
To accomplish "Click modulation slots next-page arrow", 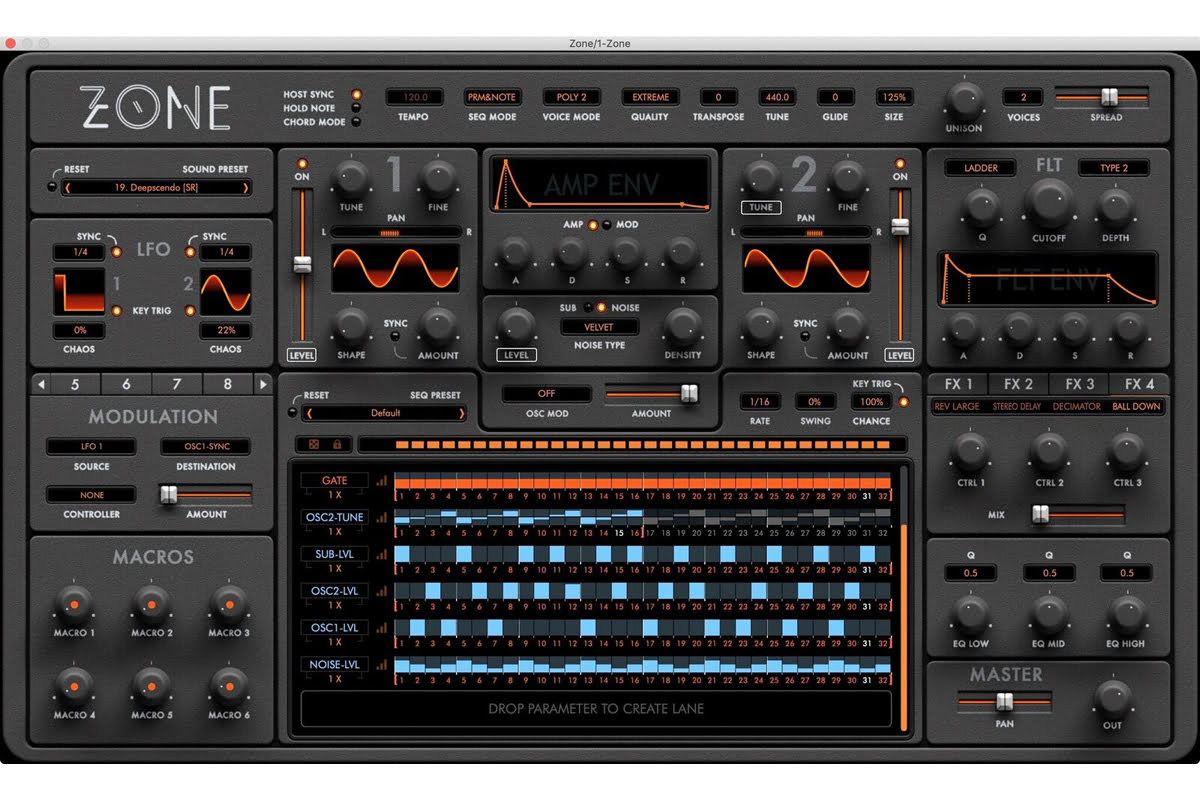I will [263, 384].
